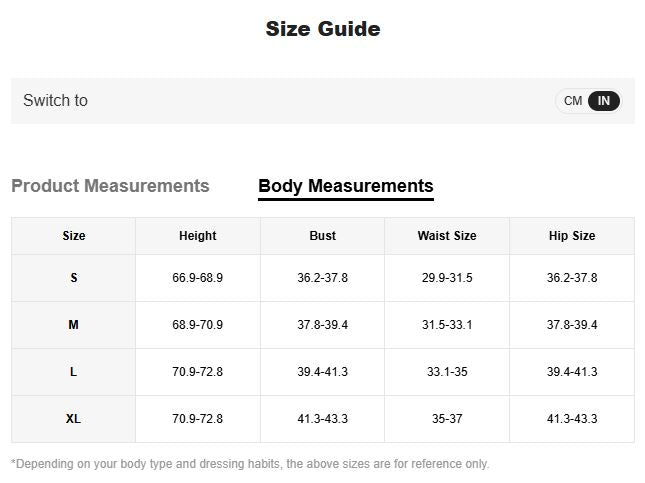Select the Body Measurements tab
645x483 pixels.
coord(345,186)
